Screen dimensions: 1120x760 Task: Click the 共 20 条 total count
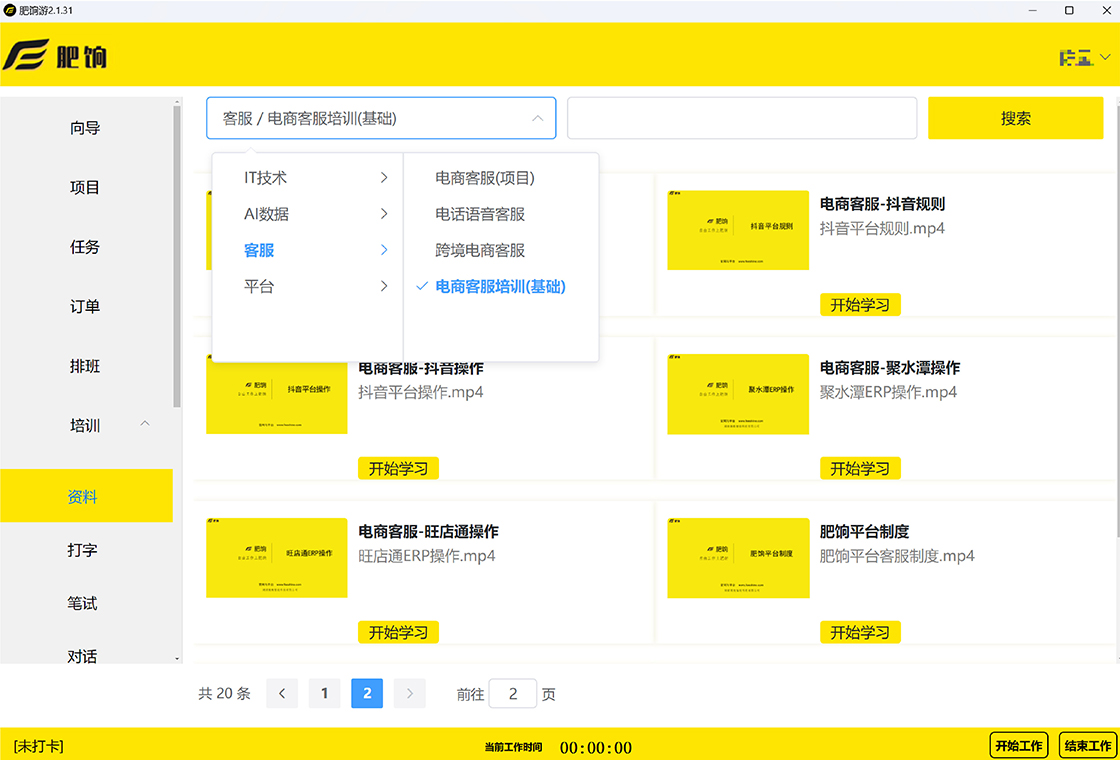(224, 693)
